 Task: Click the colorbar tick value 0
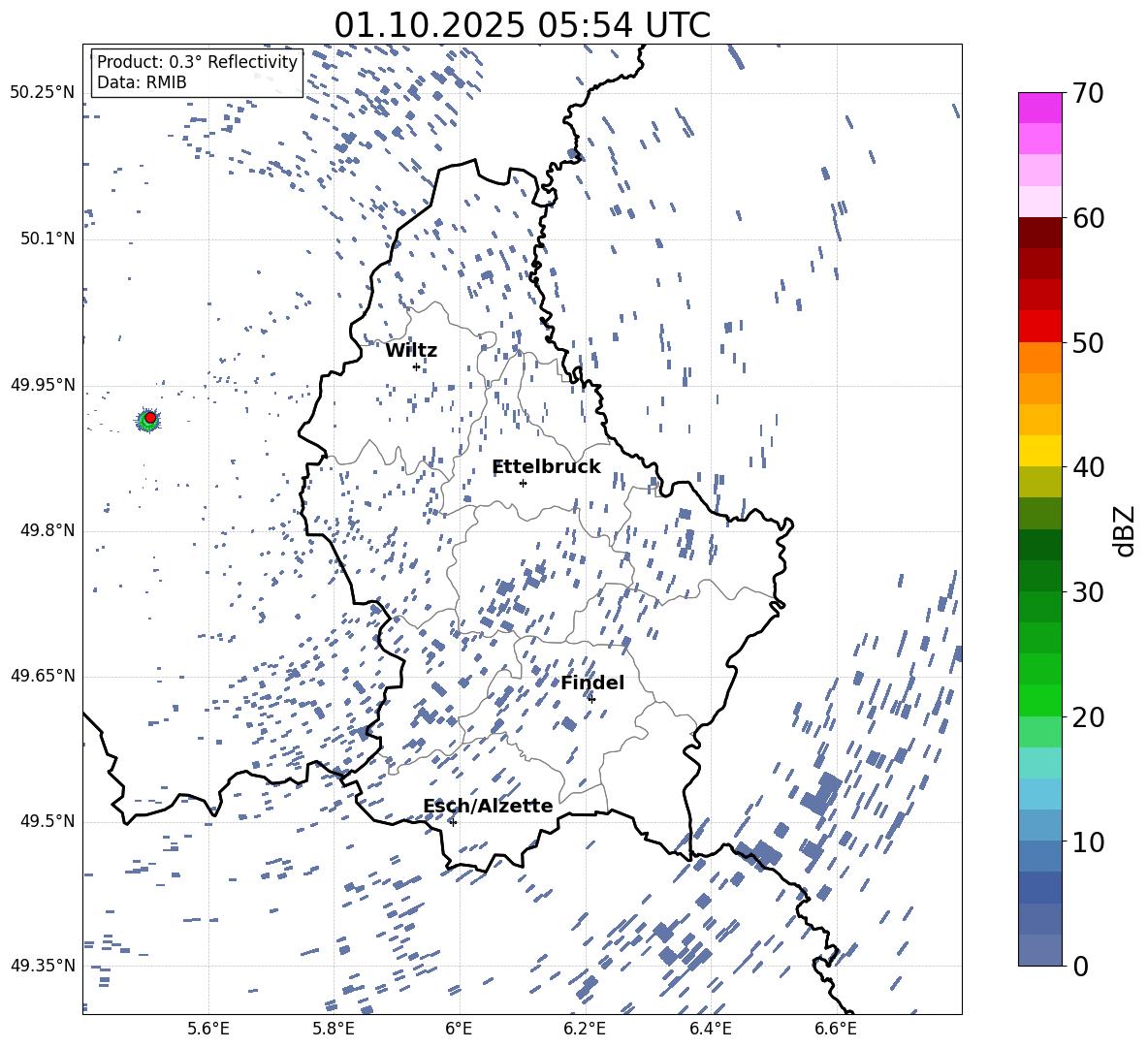click(x=1080, y=967)
